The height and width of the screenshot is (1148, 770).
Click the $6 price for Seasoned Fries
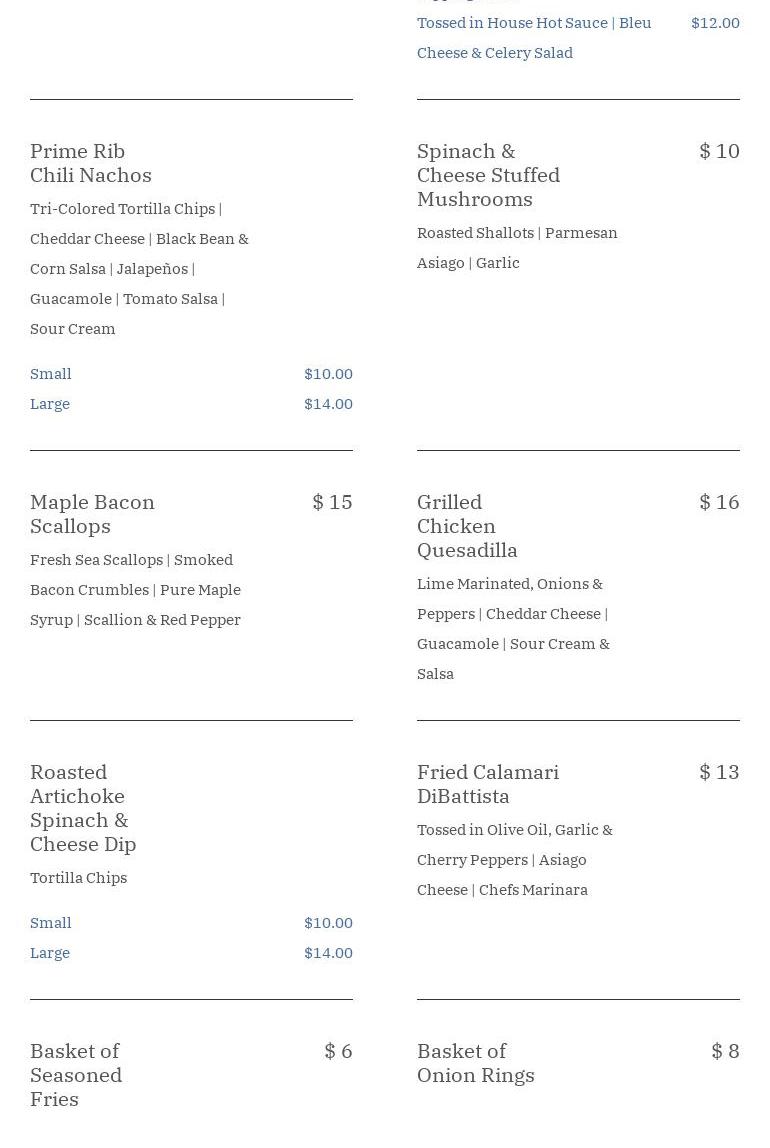pyautogui.click(x=338, y=1051)
